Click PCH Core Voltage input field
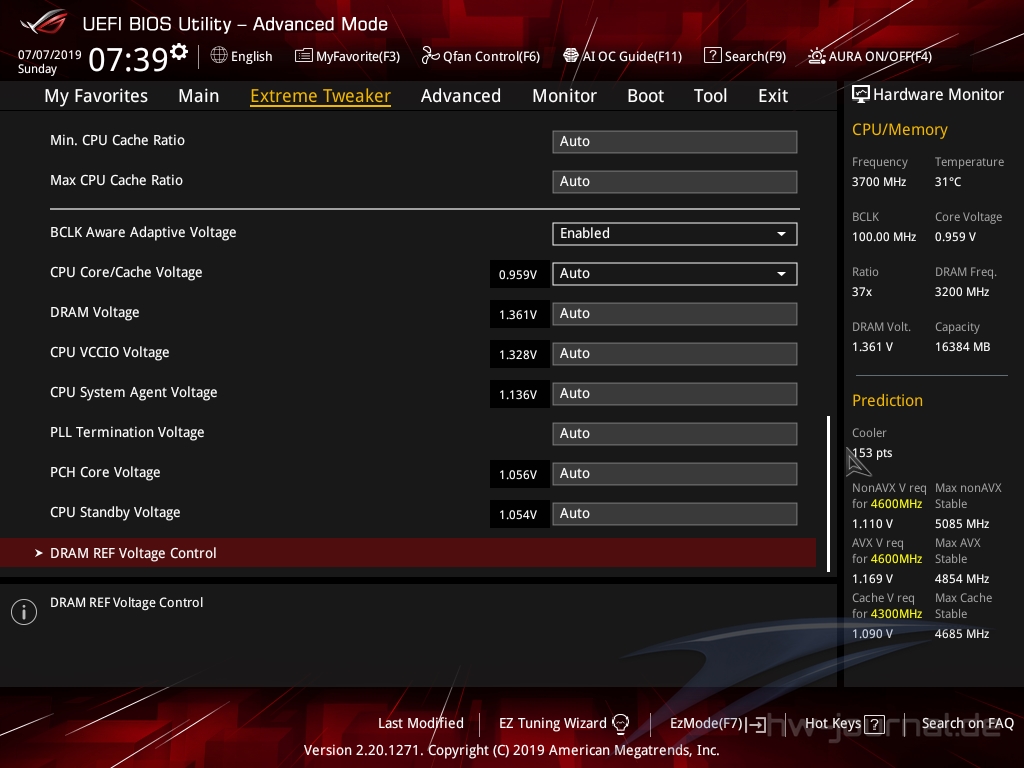Image resolution: width=1024 pixels, height=768 pixels. click(x=675, y=473)
